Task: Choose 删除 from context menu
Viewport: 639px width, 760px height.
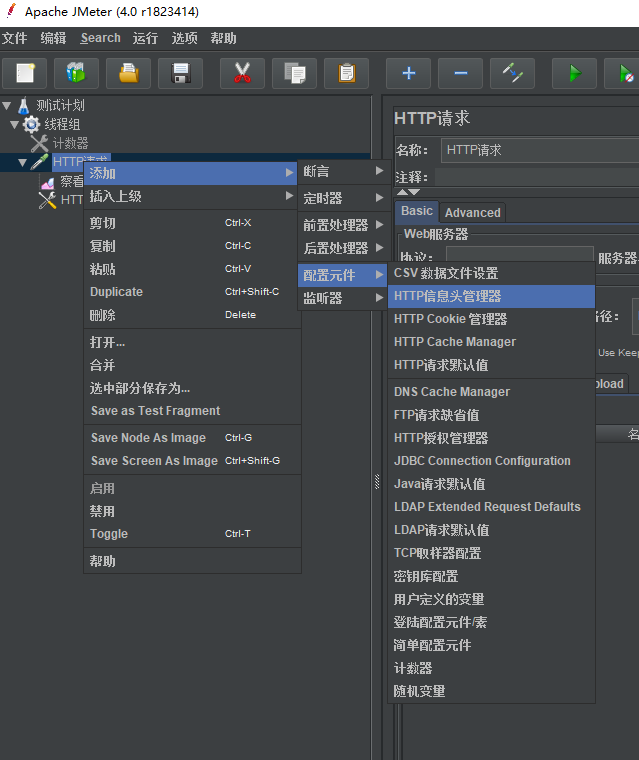Action: pos(192,315)
